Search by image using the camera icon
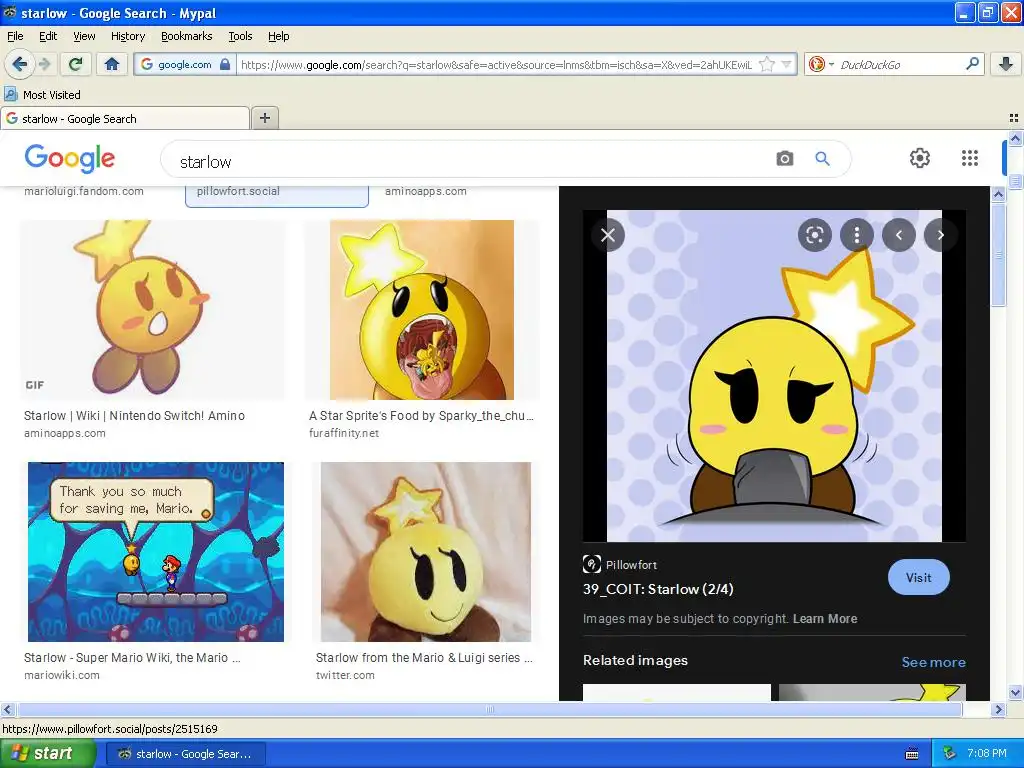Image resolution: width=1024 pixels, height=768 pixels. (784, 159)
